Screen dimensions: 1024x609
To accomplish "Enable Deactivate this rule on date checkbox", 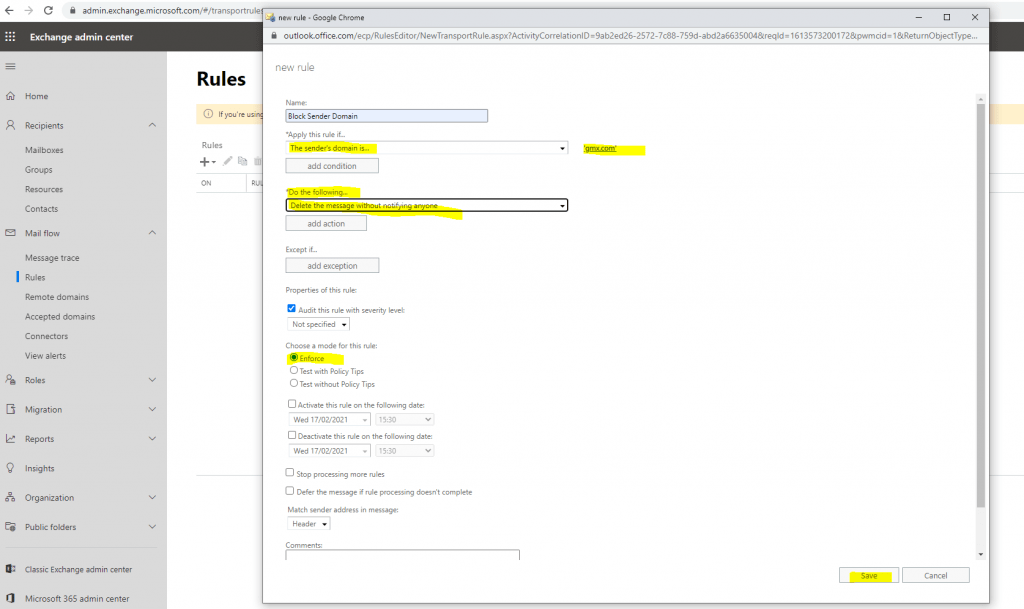I will pos(292,435).
